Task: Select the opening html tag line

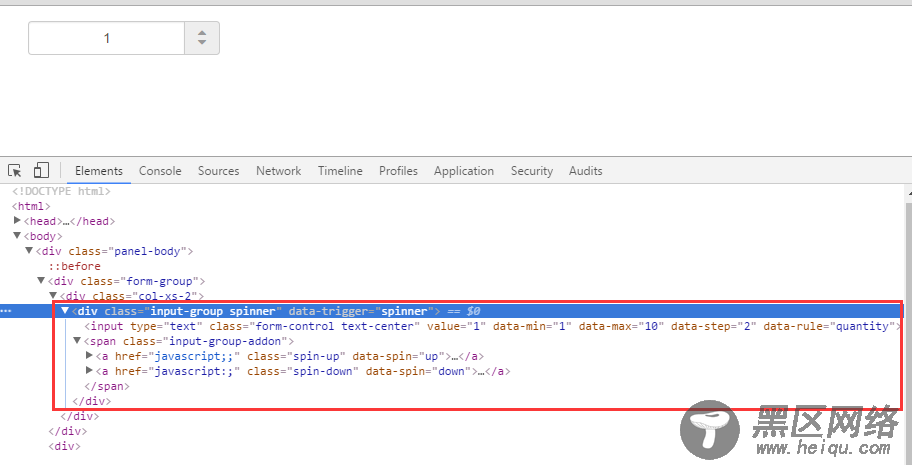Action: (31, 206)
